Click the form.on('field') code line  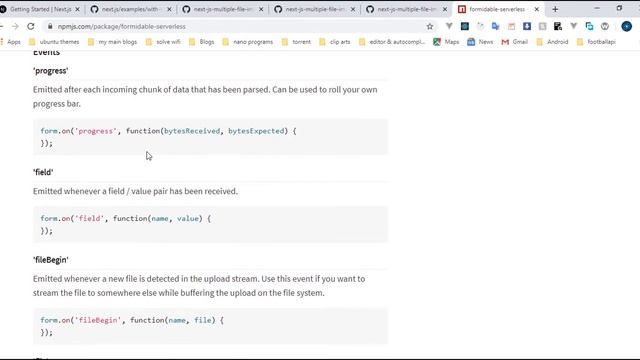(x=126, y=218)
